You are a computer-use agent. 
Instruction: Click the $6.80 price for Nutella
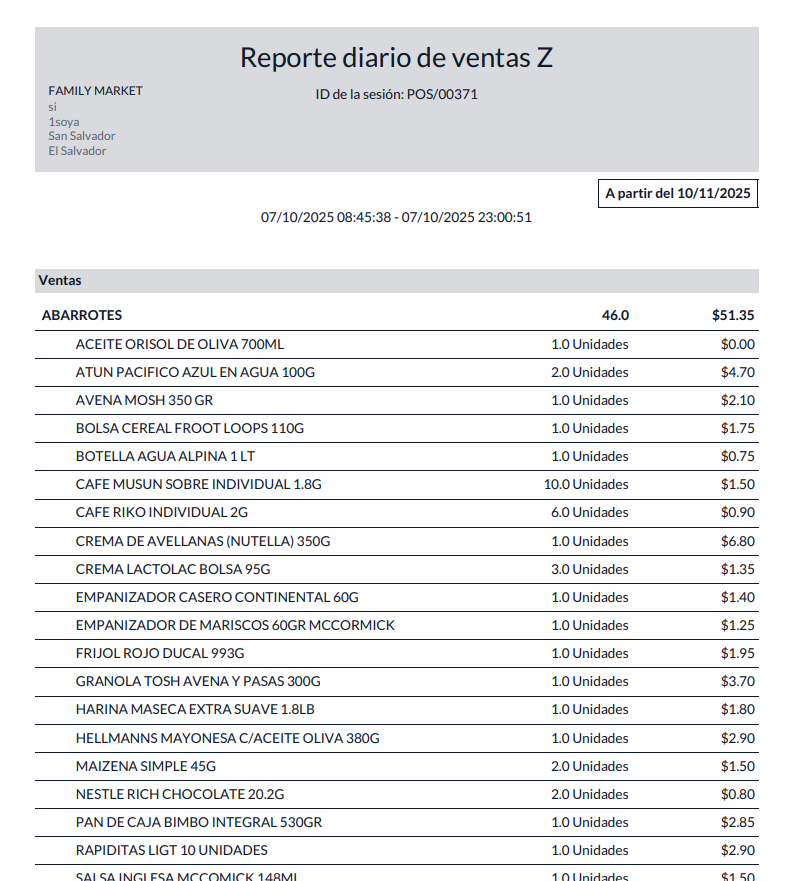(737, 541)
